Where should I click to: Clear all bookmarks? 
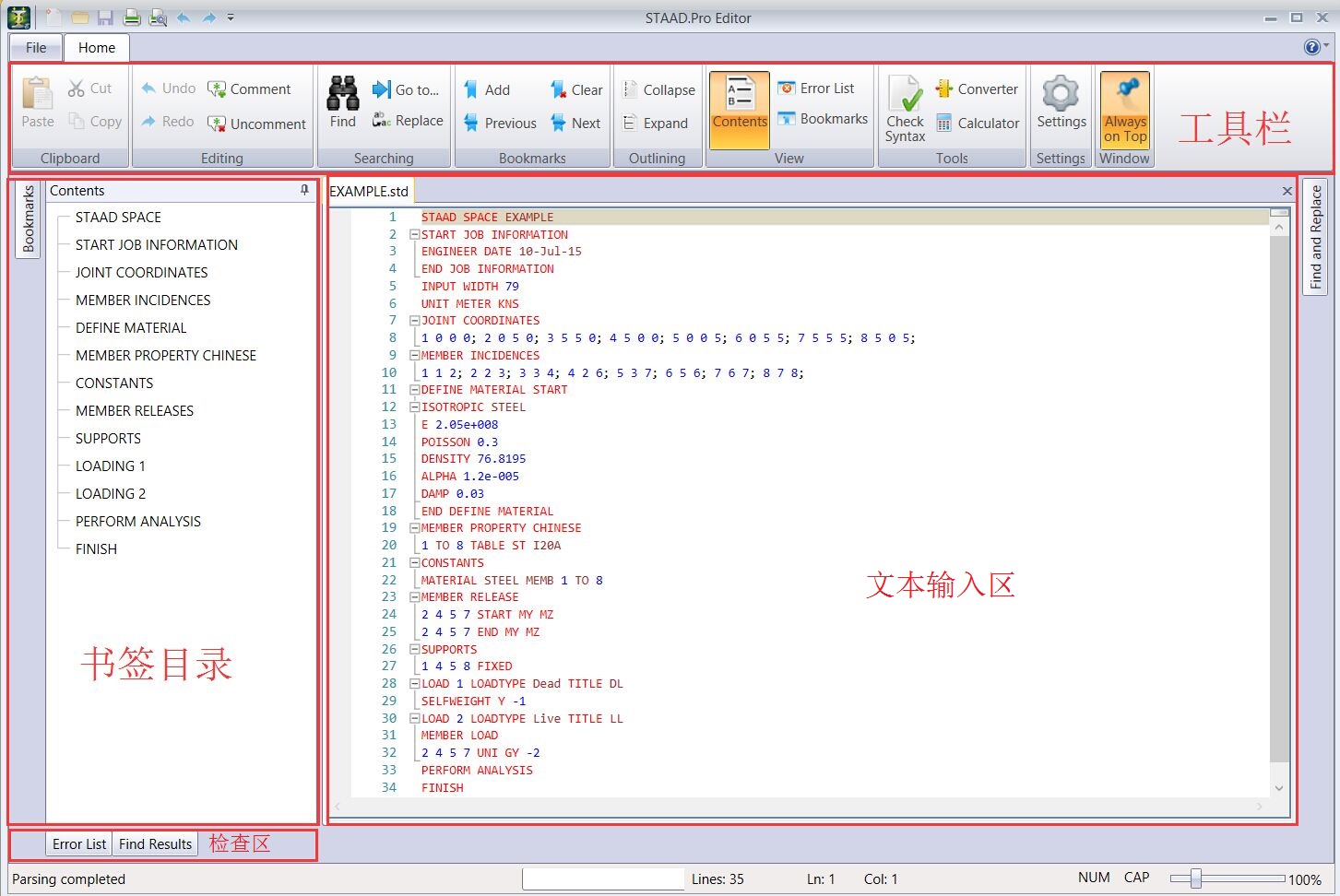click(x=575, y=90)
